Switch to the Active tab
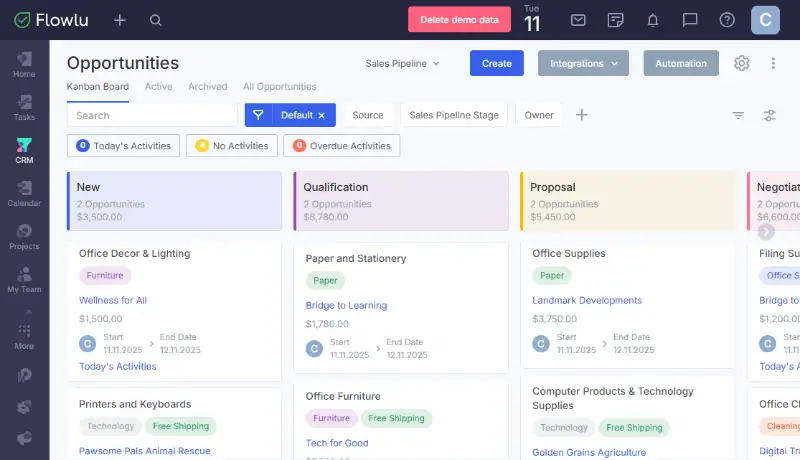Viewport: 800px width, 460px height. [158, 87]
